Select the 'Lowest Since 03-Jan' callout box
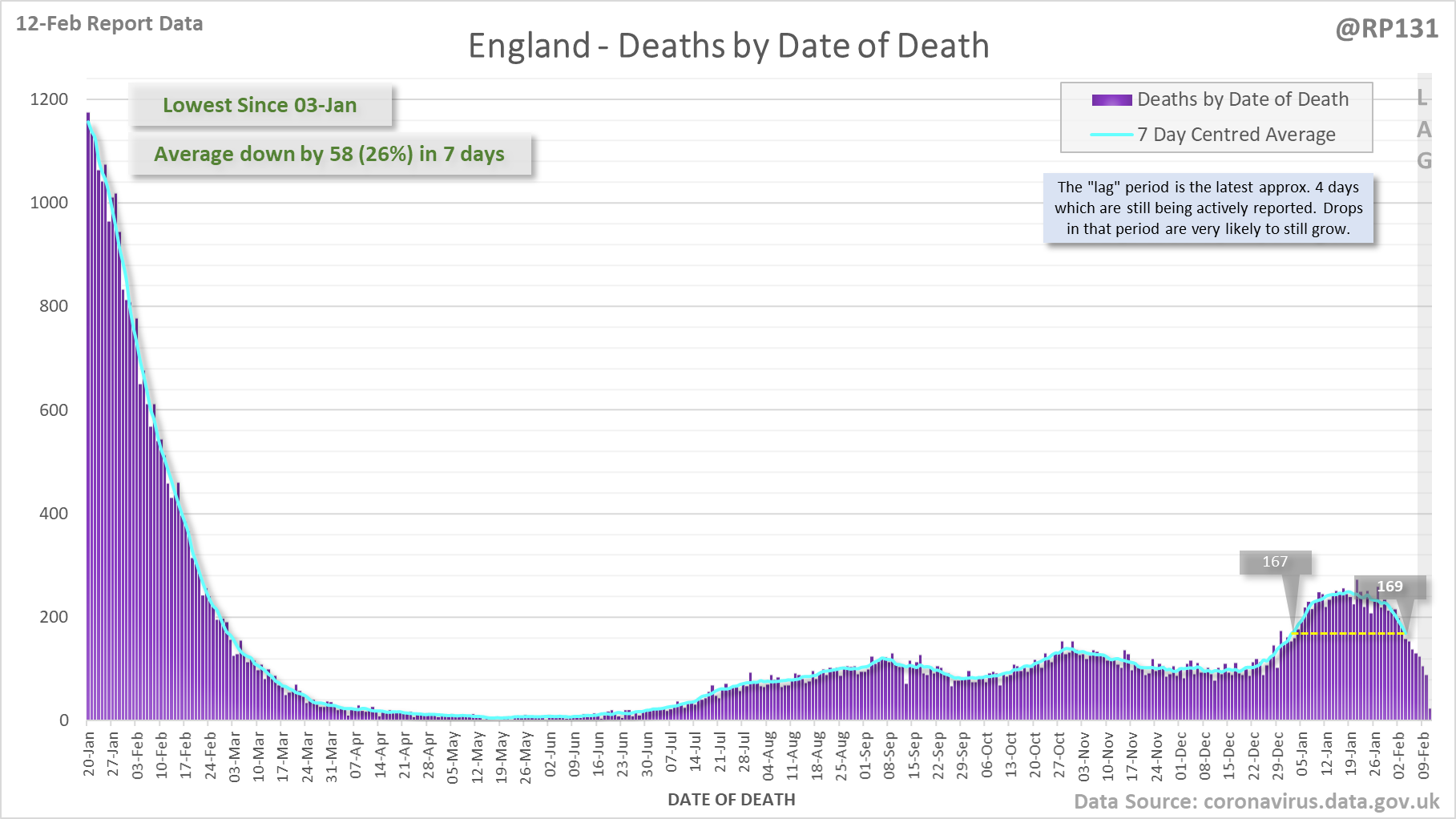Image resolution: width=1456 pixels, height=819 pixels. 260,105
